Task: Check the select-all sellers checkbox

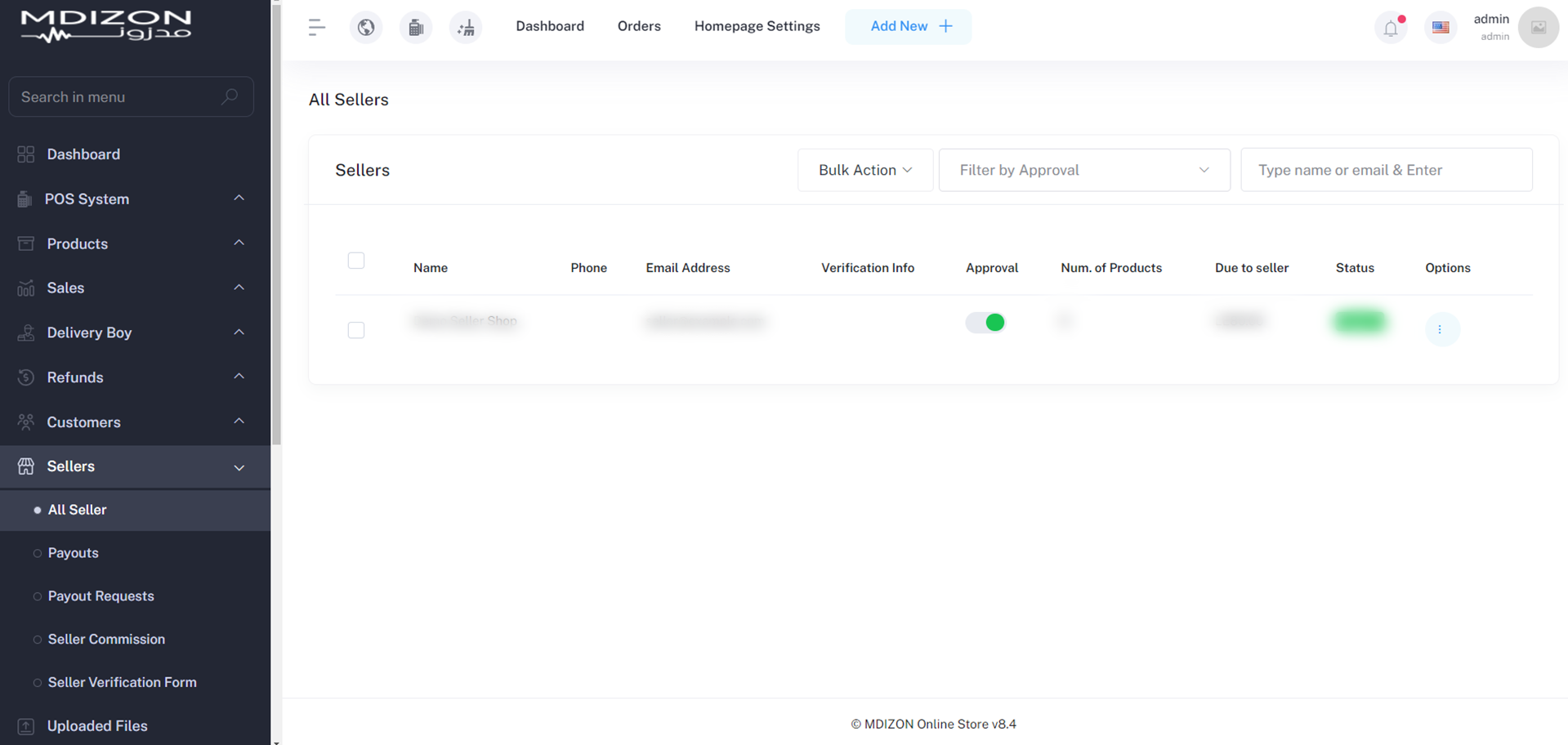Action: (x=356, y=261)
